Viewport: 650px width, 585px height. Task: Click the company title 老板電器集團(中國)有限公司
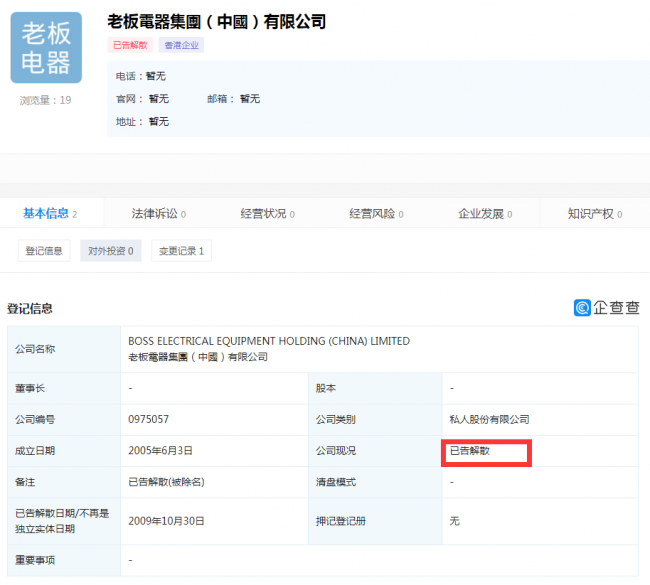[217, 22]
